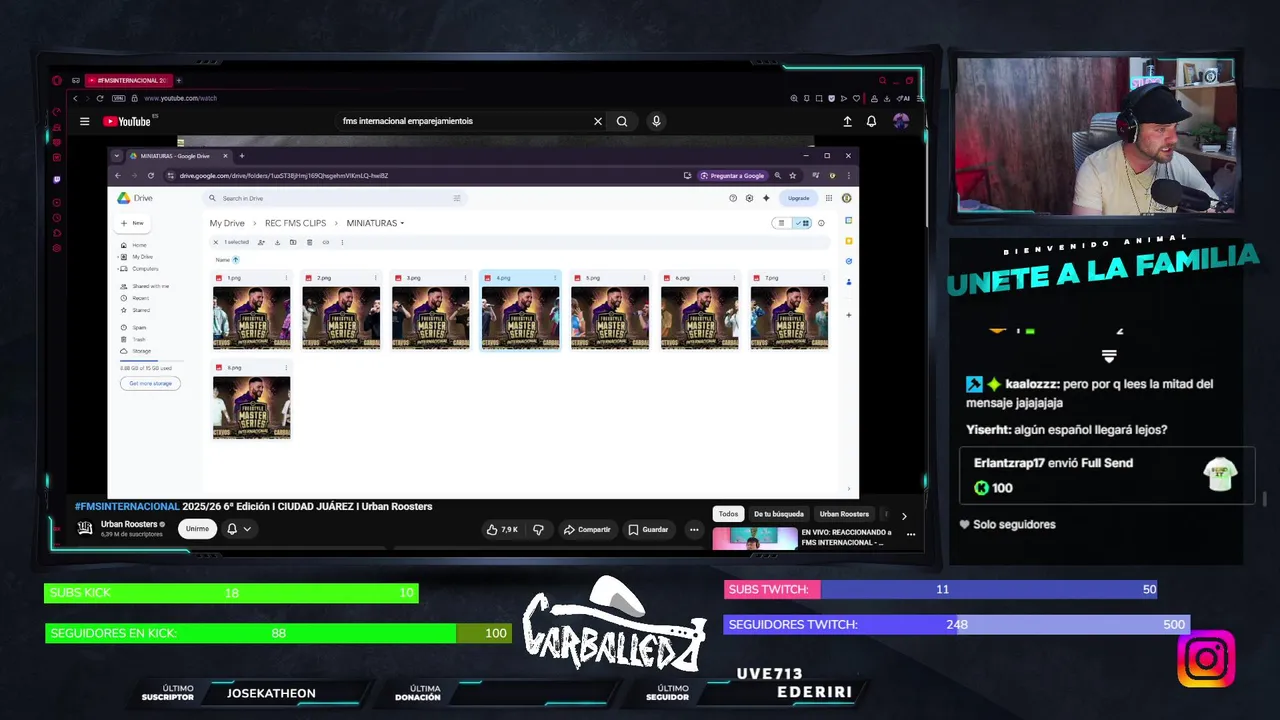
Task: Open Google apps grid in Drive
Action: pyautogui.click(x=830, y=198)
